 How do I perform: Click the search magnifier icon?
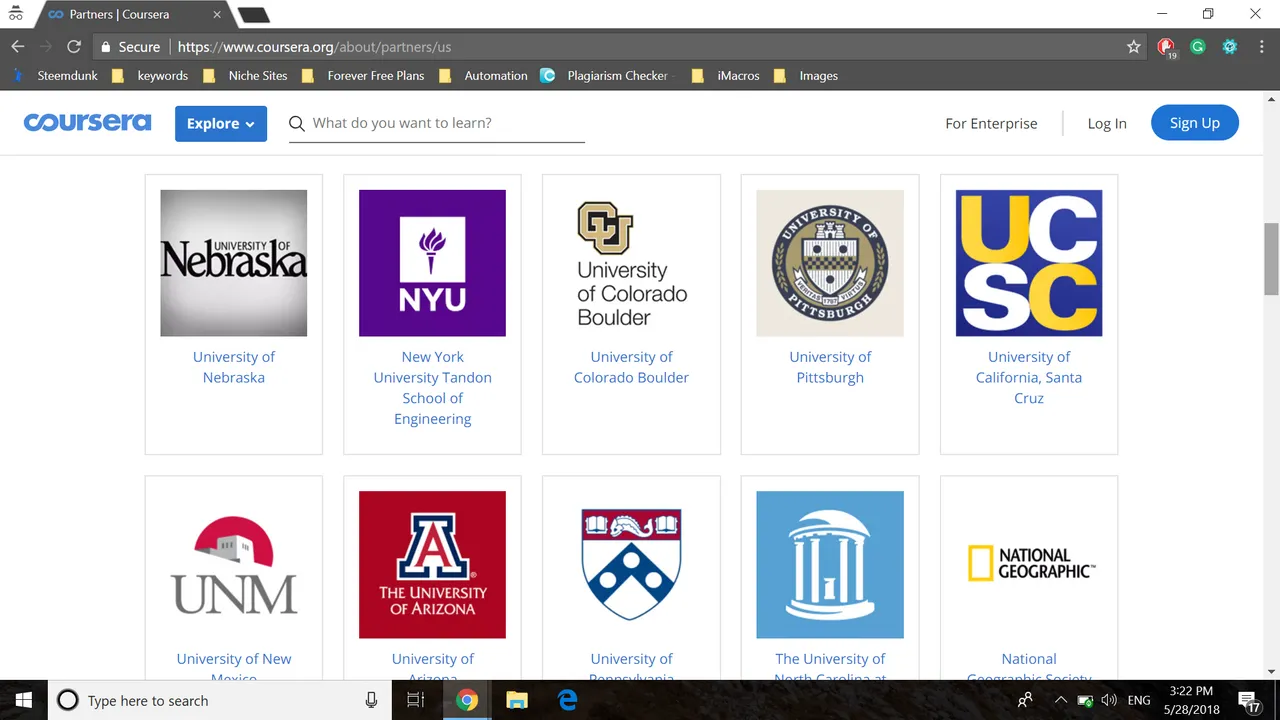(297, 123)
